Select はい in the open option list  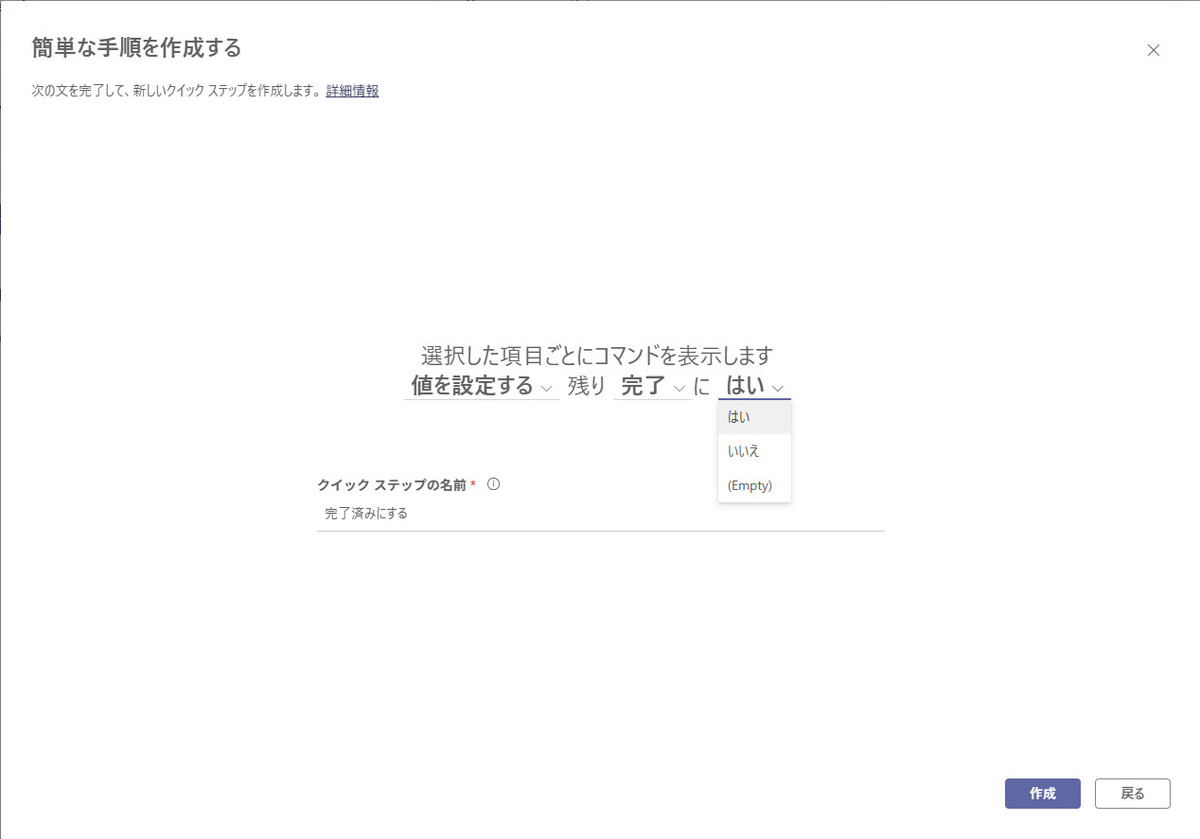click(x=754, y=417)
